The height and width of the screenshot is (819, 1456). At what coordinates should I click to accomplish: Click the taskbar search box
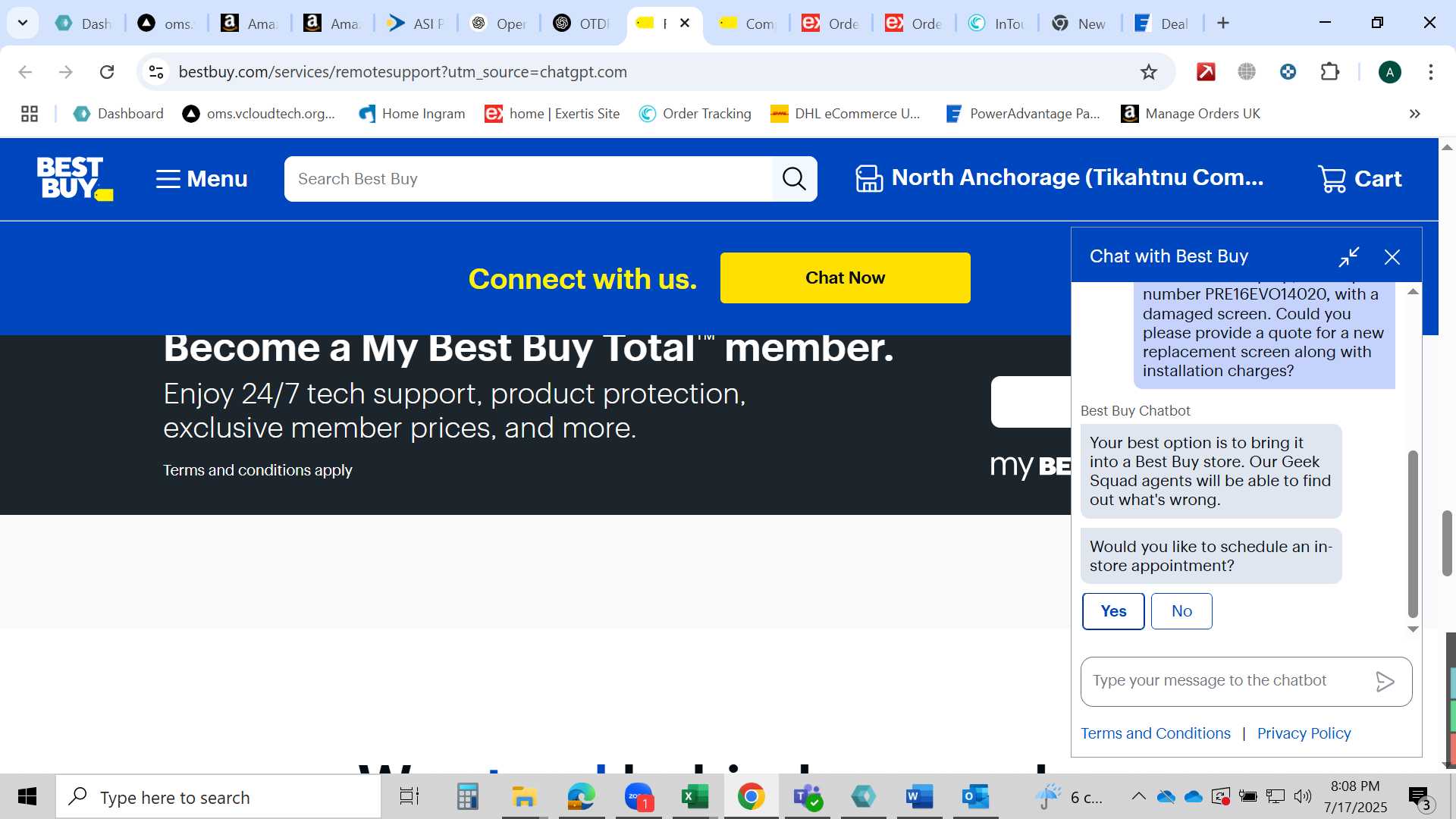[x=218, y=797]
